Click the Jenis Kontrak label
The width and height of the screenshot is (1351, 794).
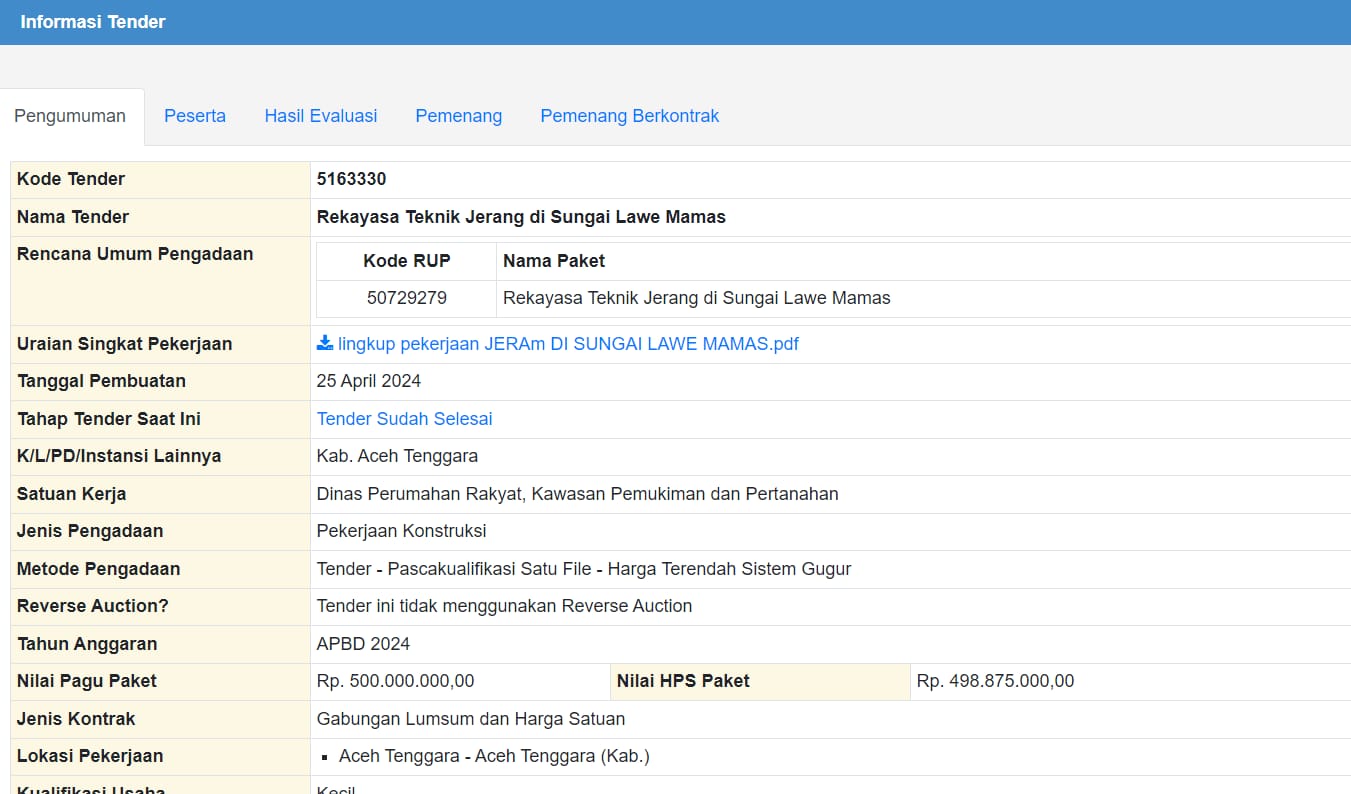coord(76,719)
